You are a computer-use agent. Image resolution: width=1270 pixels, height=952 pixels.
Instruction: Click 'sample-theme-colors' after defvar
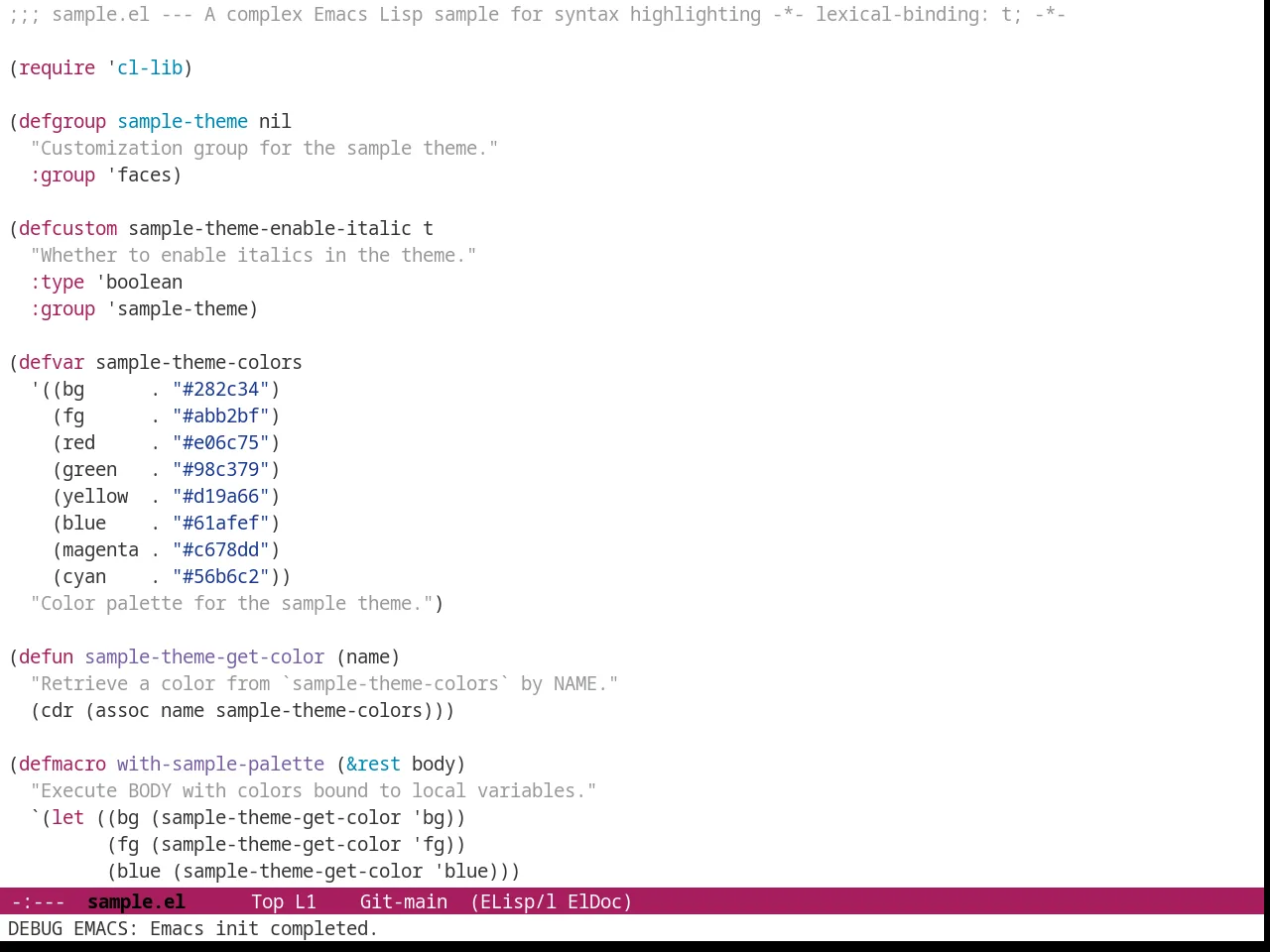[x=198, y=362]
